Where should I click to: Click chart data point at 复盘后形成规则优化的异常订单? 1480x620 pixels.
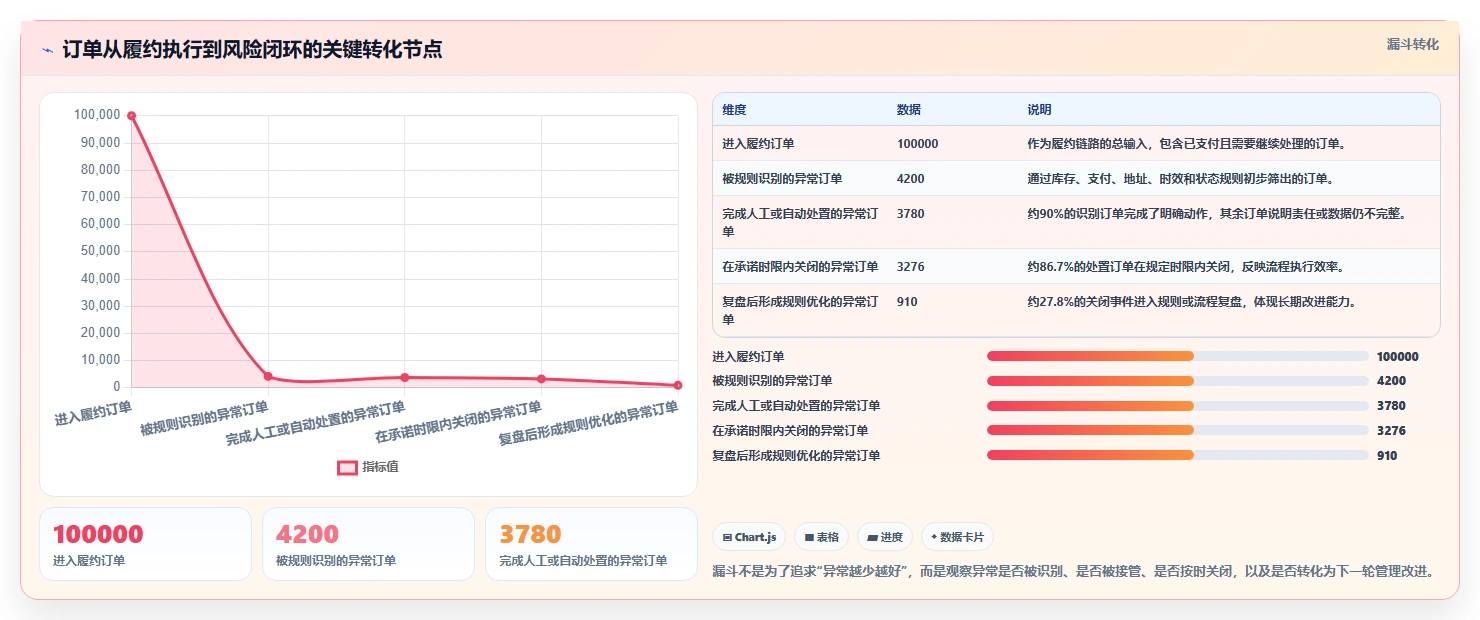pos(677,385)
